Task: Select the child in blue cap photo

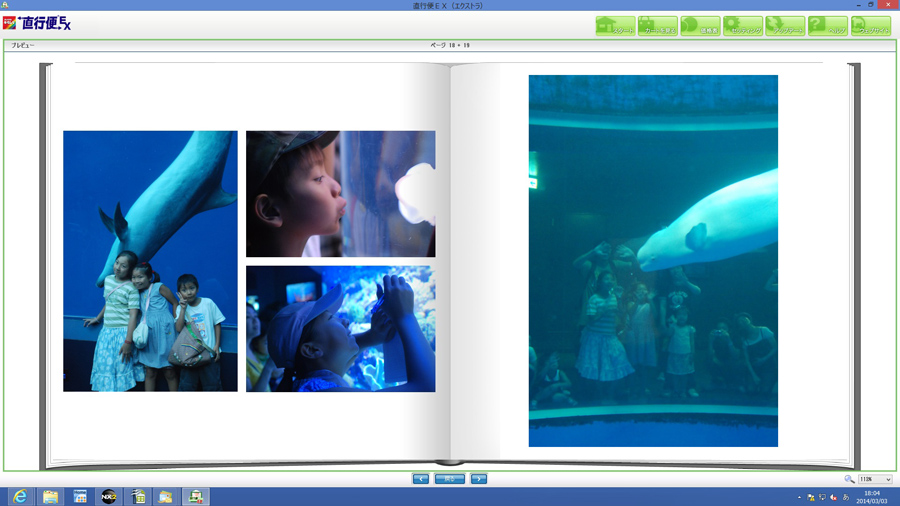Action: (x=340, y=328)
